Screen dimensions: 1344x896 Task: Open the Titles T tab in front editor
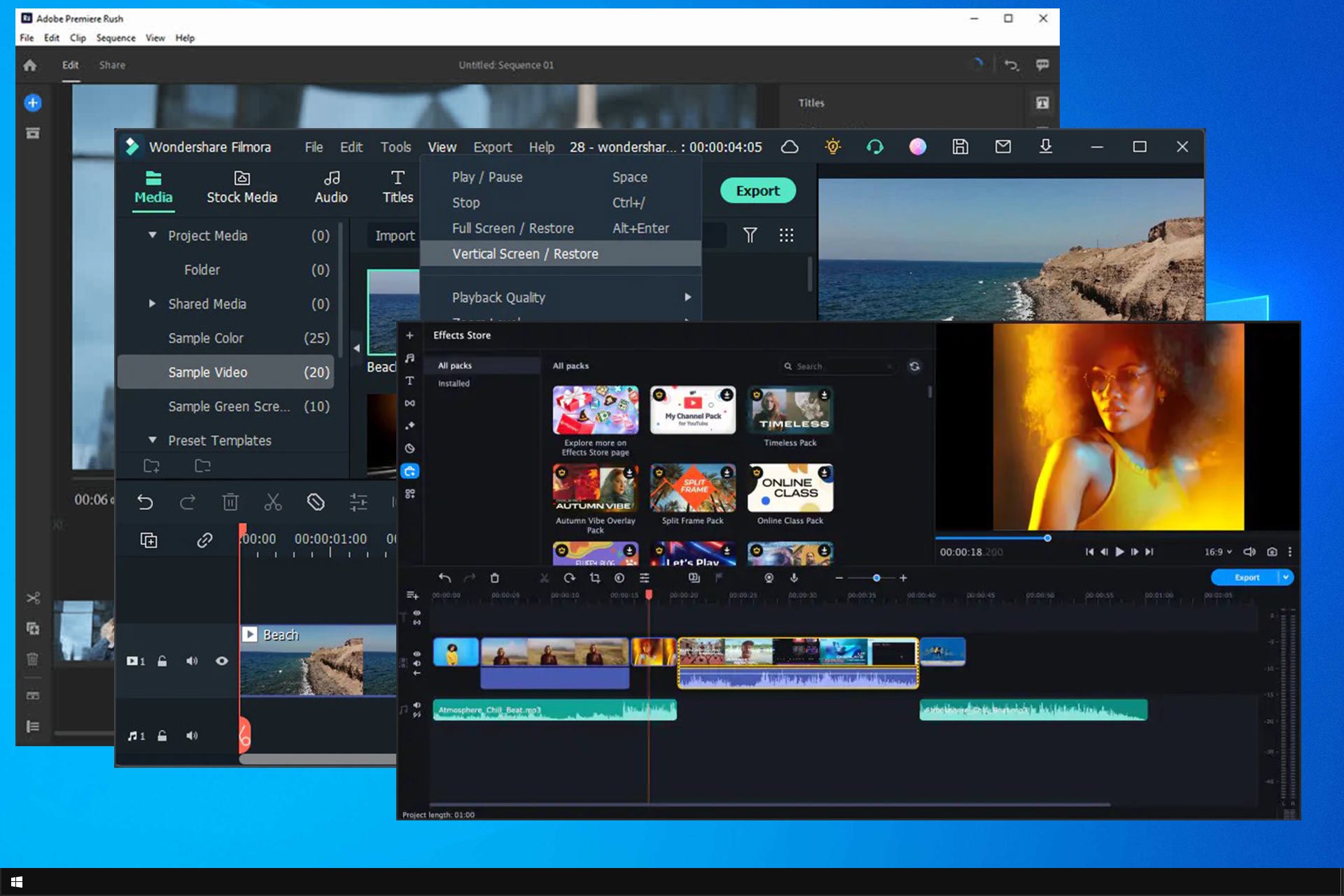[x=410, y=381]
